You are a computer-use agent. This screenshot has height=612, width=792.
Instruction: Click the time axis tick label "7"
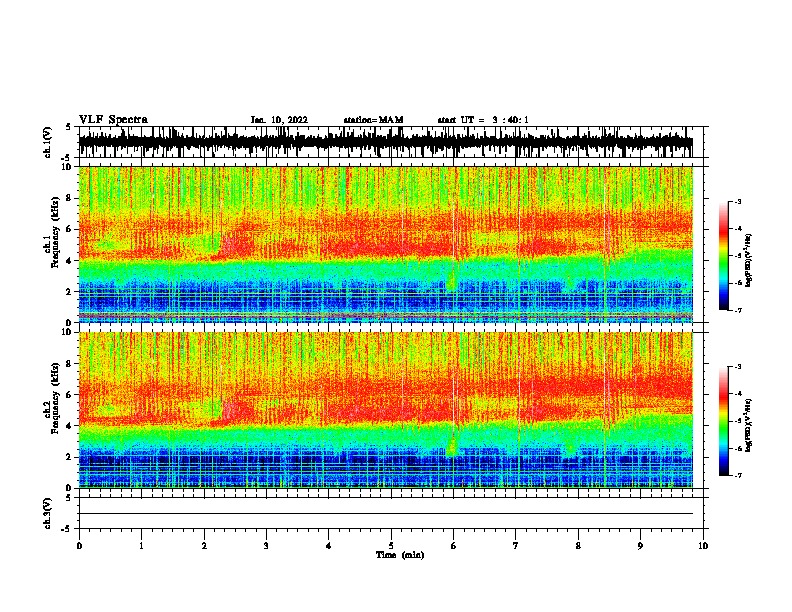point(516,546)
